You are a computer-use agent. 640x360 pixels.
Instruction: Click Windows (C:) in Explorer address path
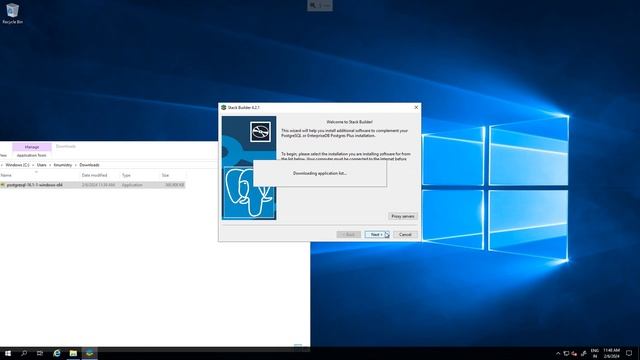tap(18, 165)
